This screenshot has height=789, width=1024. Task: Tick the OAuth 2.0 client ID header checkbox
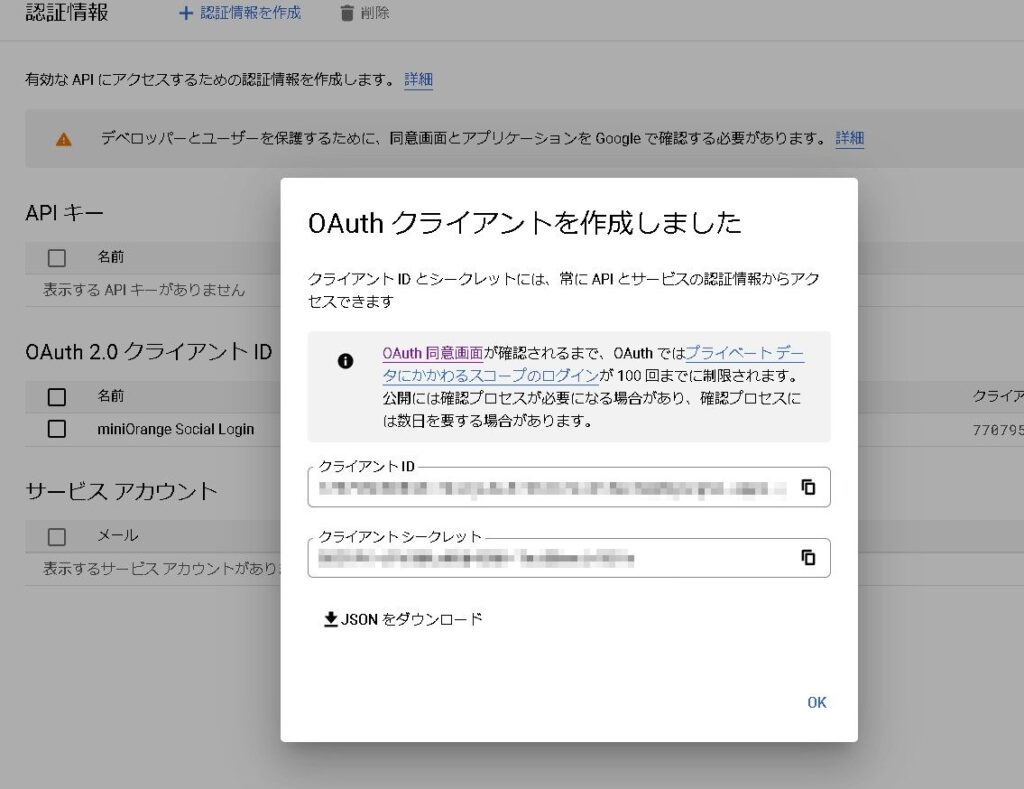(x=57, y=397)
